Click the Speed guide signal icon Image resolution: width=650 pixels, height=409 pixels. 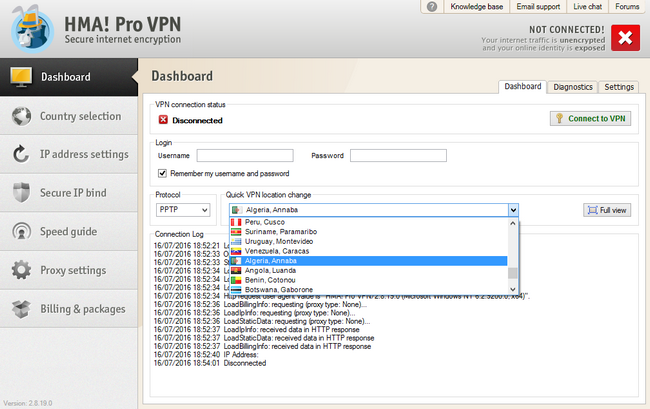(21, 231)
